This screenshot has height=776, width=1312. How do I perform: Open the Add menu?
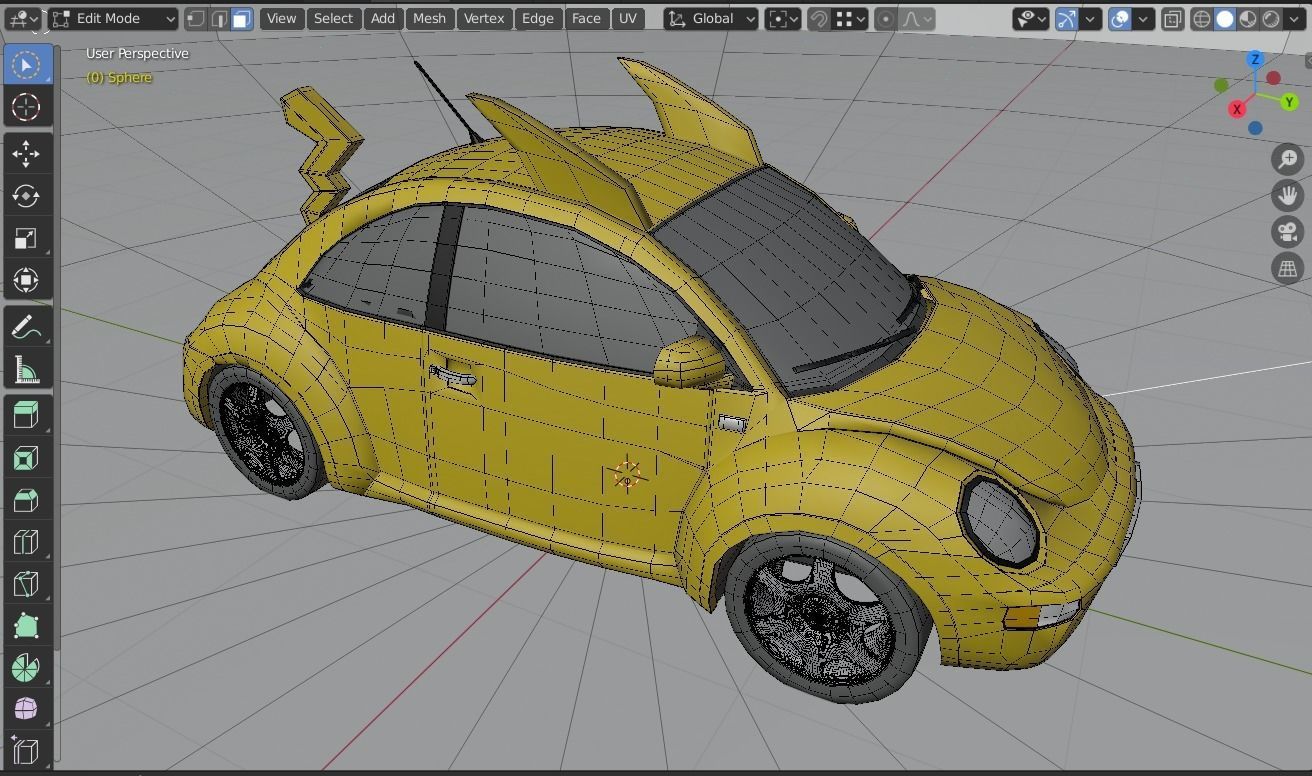383,18
